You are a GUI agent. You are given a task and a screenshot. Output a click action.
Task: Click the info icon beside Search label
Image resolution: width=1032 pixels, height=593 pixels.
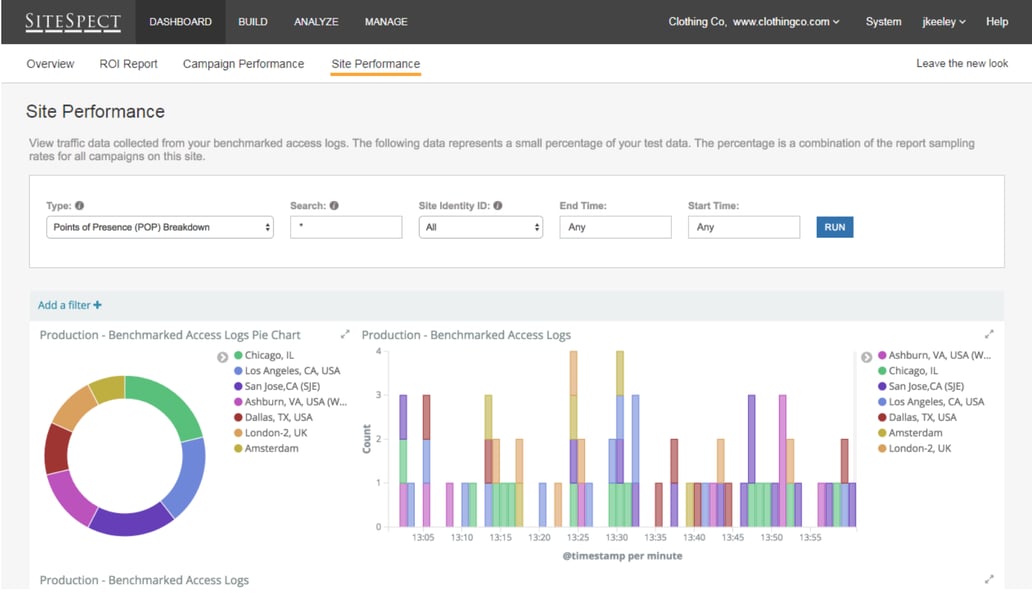point(334,206)
